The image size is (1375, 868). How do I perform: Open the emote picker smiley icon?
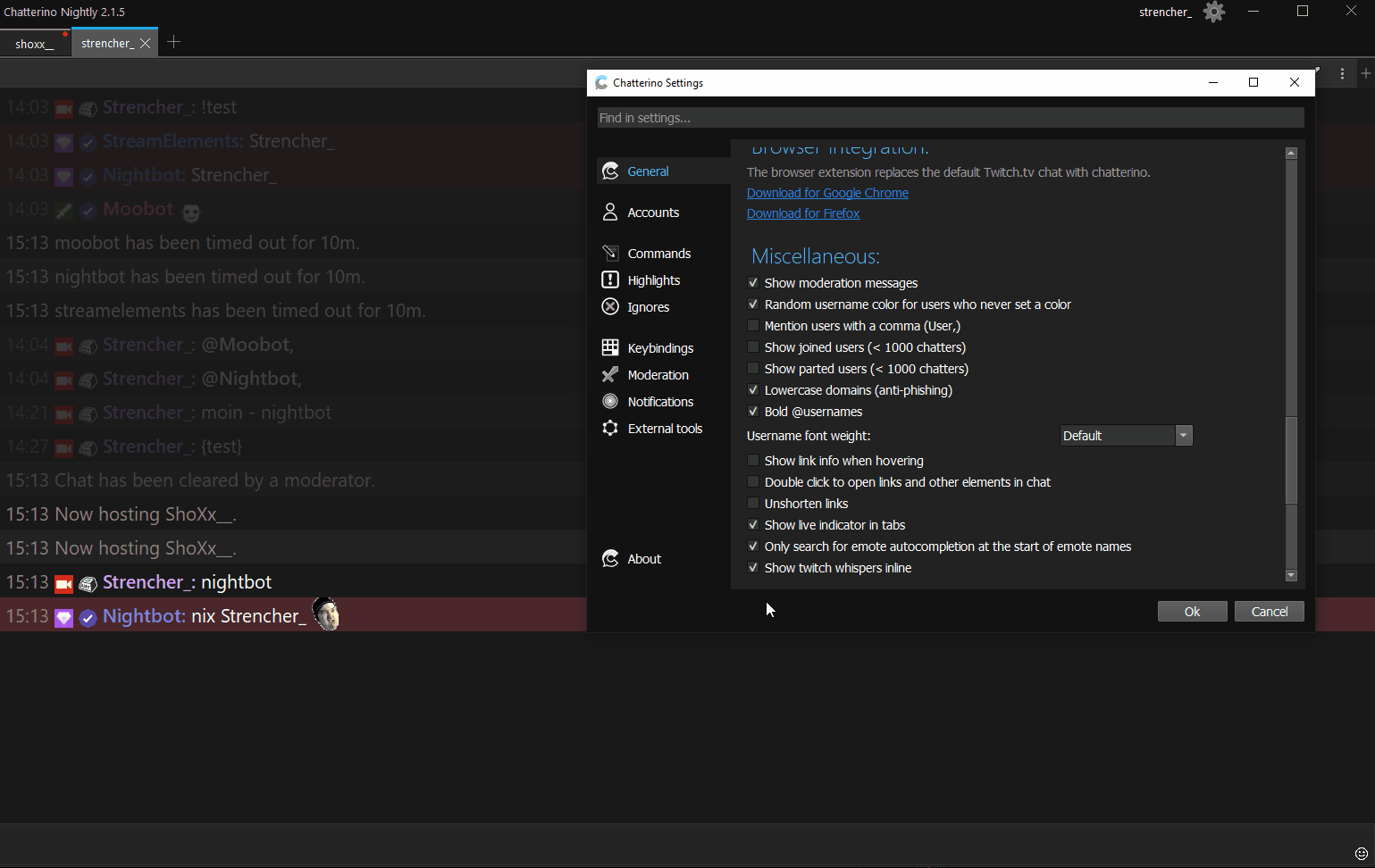click(x=1362, y=854)
